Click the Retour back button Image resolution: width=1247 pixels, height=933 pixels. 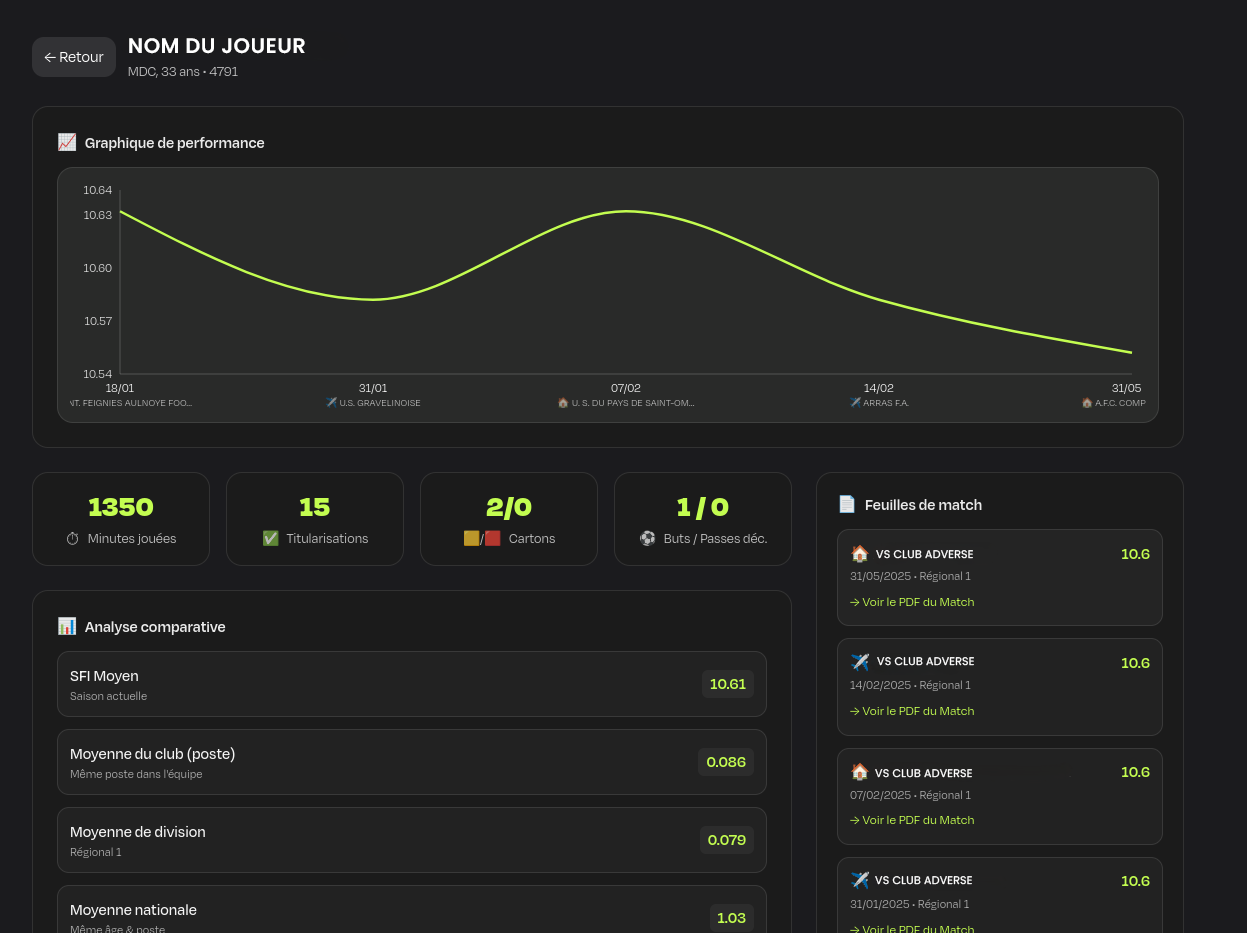(x=74, y=57)
